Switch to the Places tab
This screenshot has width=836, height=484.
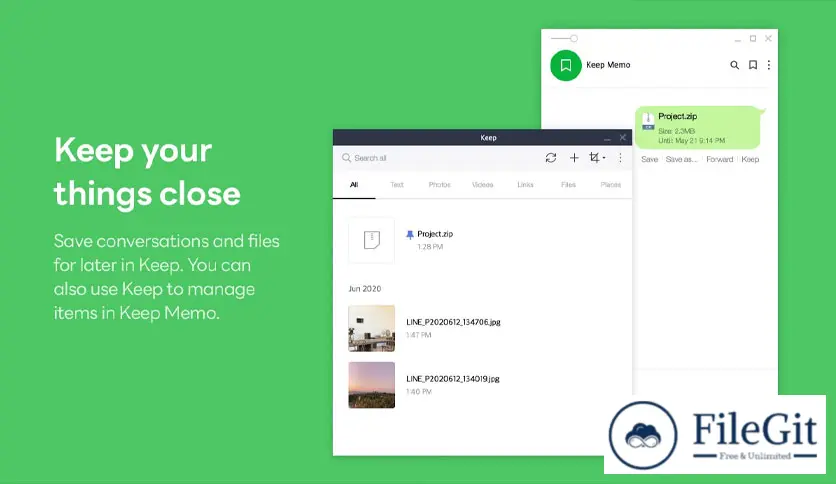point(610,185)
